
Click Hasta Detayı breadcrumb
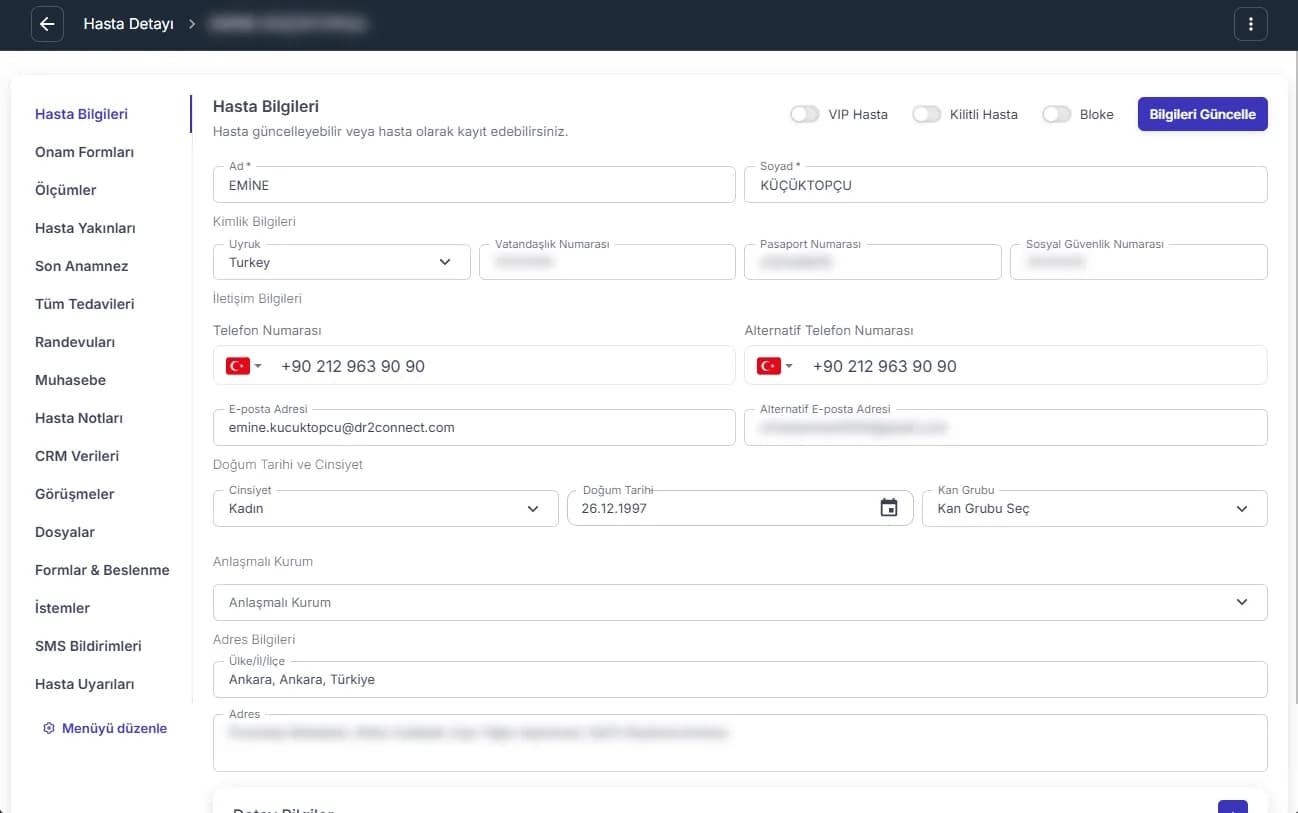coord(128,24)
